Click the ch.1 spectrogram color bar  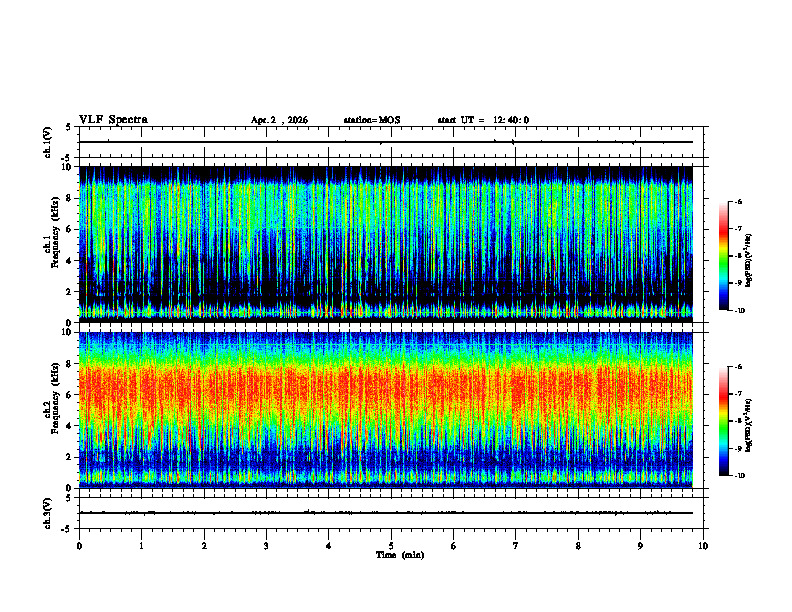(x=723, y=256)
